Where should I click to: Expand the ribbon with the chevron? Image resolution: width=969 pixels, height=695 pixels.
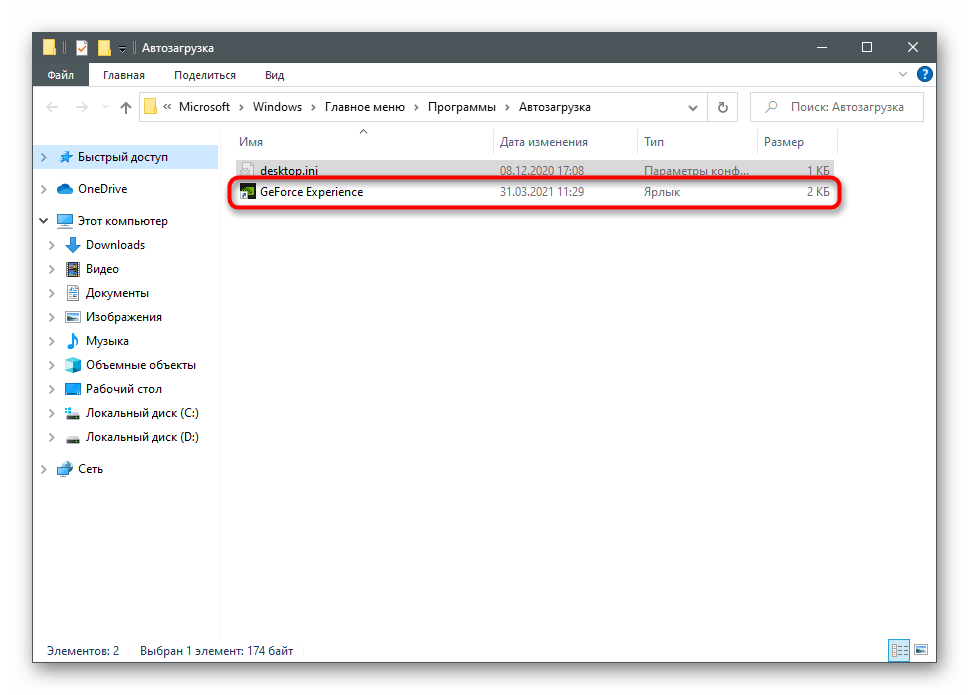(x=905, y=75)
